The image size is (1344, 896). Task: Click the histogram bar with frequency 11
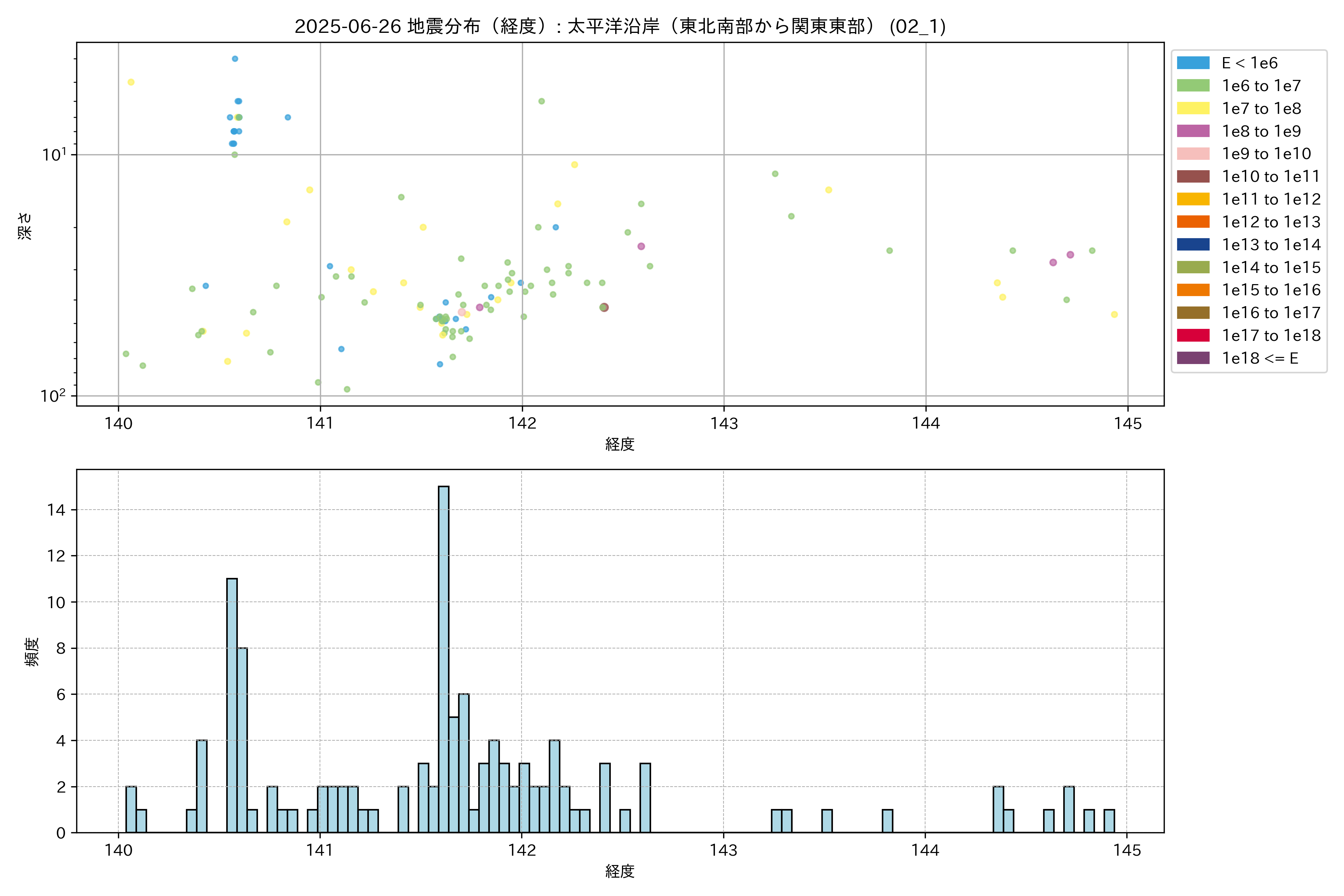(x=232, y=705)
